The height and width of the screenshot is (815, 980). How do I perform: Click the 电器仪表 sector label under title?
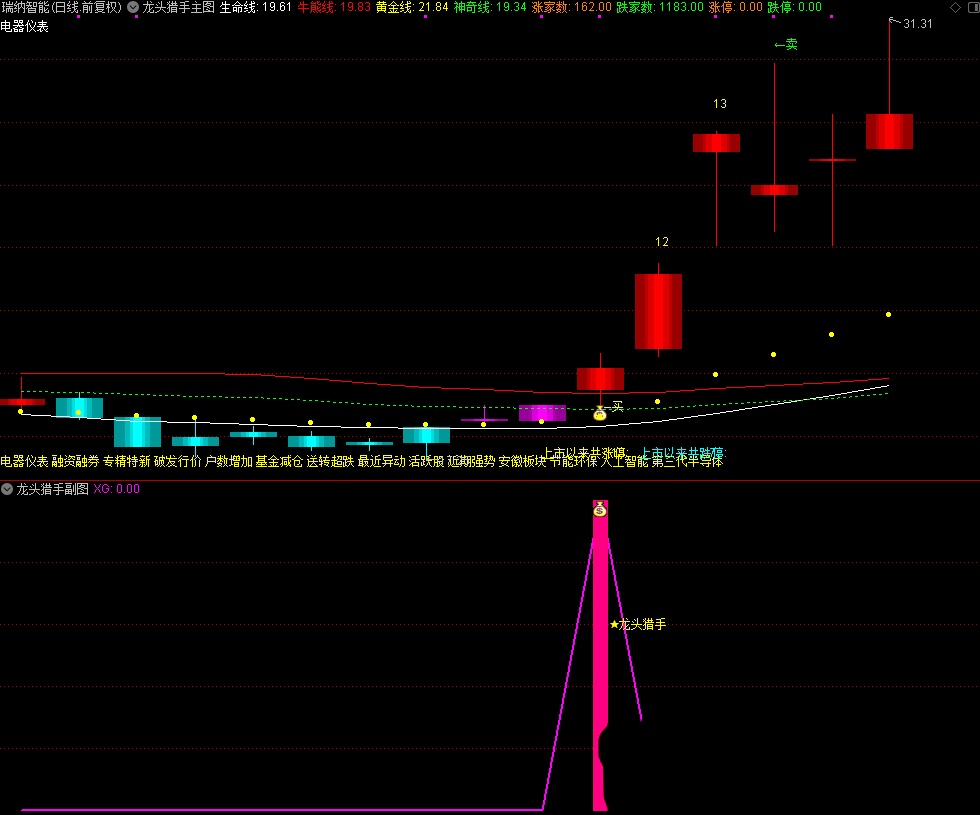point(24,26)
